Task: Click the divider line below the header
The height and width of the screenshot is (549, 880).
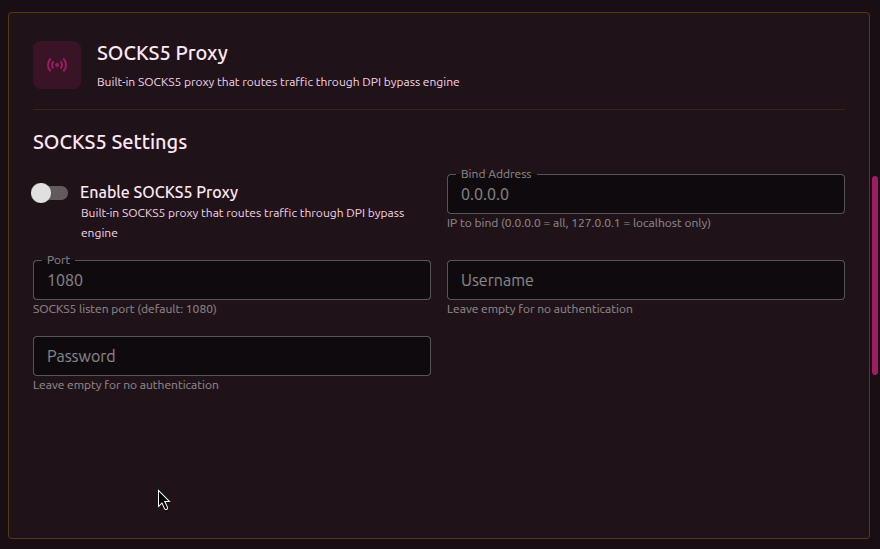Action: pos(438,109)
